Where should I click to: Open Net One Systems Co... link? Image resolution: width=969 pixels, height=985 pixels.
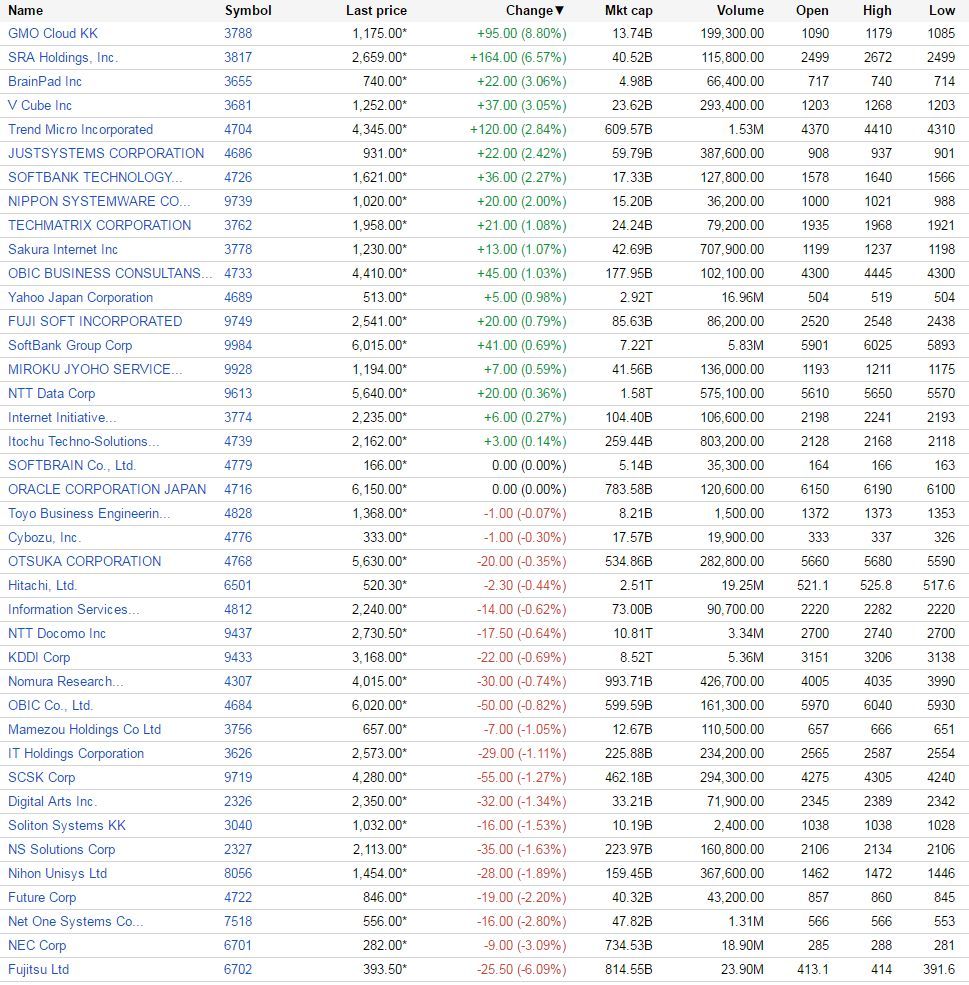(x=76, y=922)
